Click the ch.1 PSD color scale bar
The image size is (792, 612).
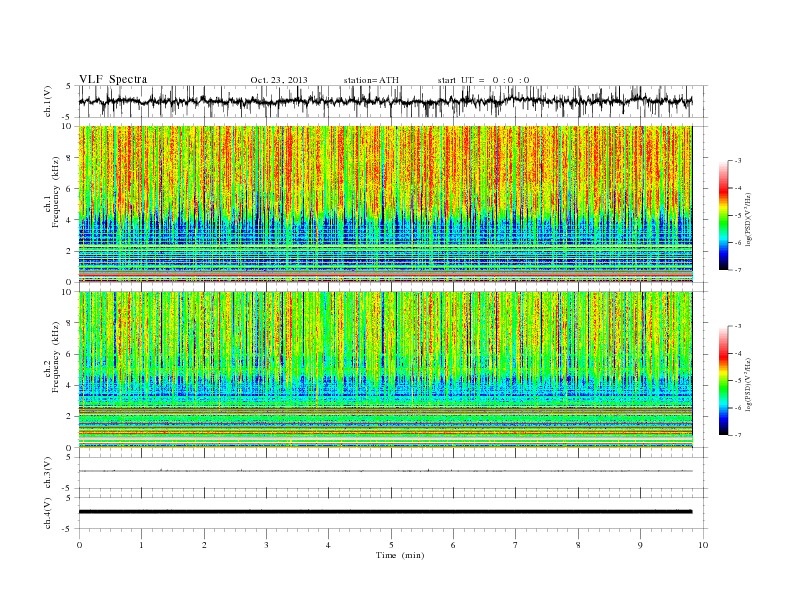point(724,215)
